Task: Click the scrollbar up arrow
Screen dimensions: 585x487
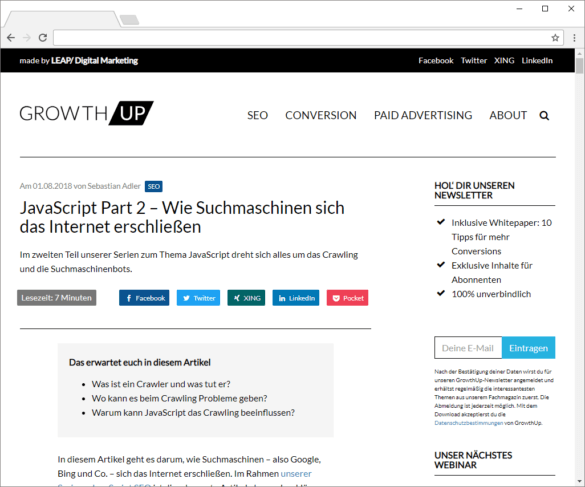Action: point(579,54)
